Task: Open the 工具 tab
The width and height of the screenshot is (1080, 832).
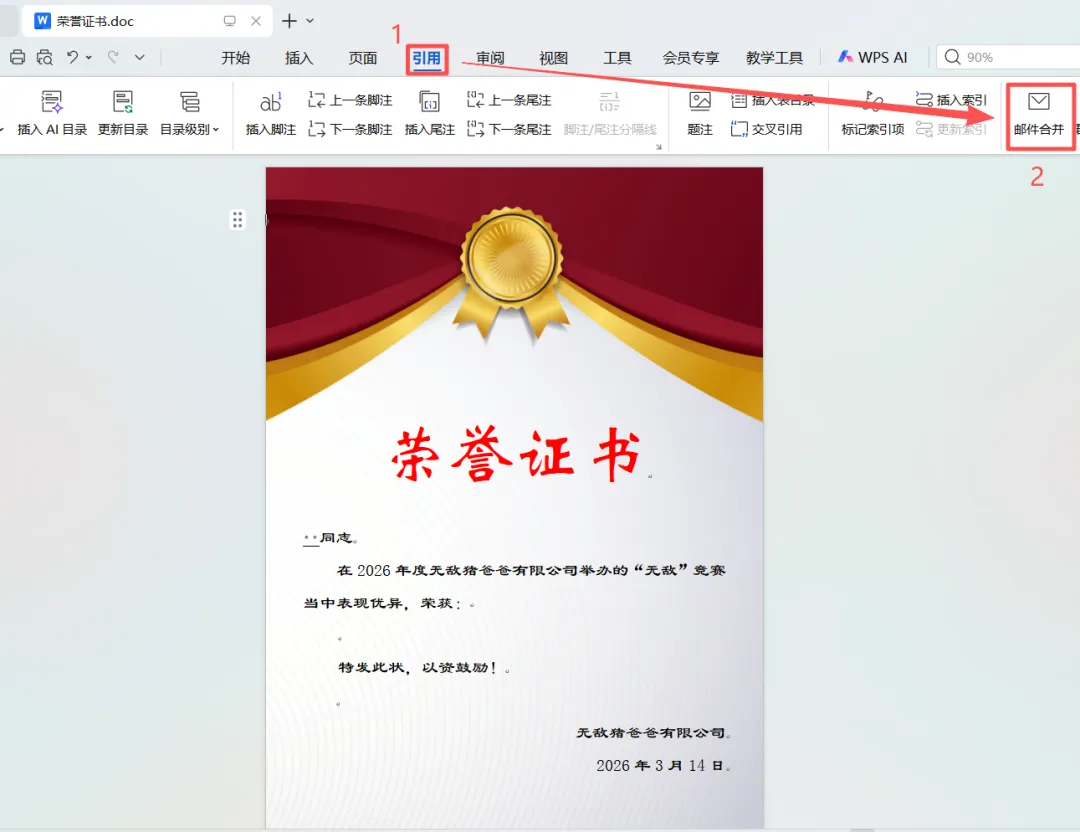Action: click(617, 58)
